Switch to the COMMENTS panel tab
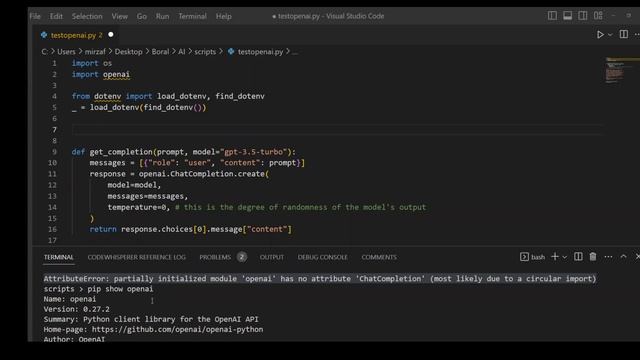The height and width of the screenshot is (360, 640). tap(379, 257)
